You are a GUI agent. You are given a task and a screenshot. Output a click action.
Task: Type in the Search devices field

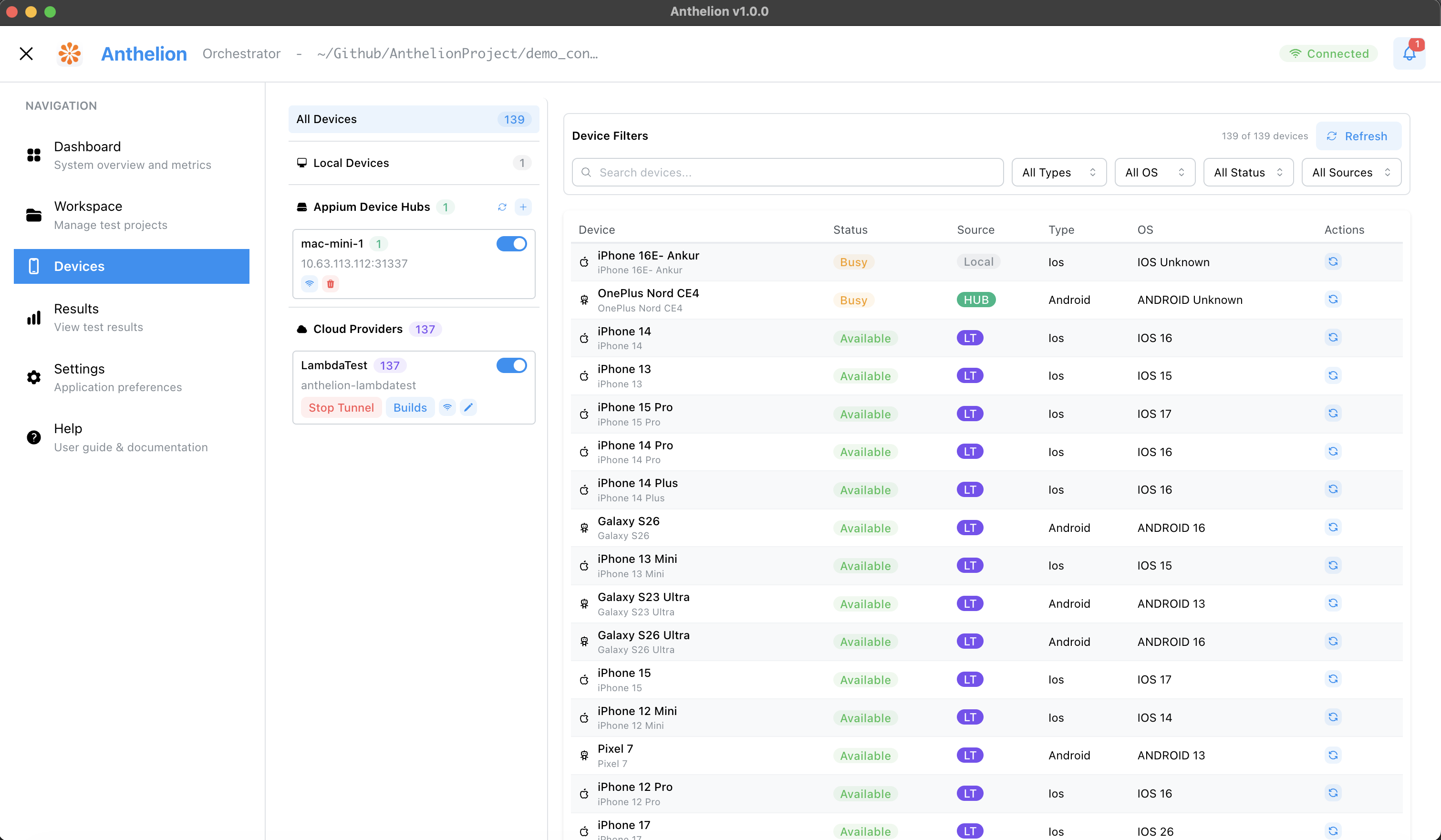tap(786, 172)
